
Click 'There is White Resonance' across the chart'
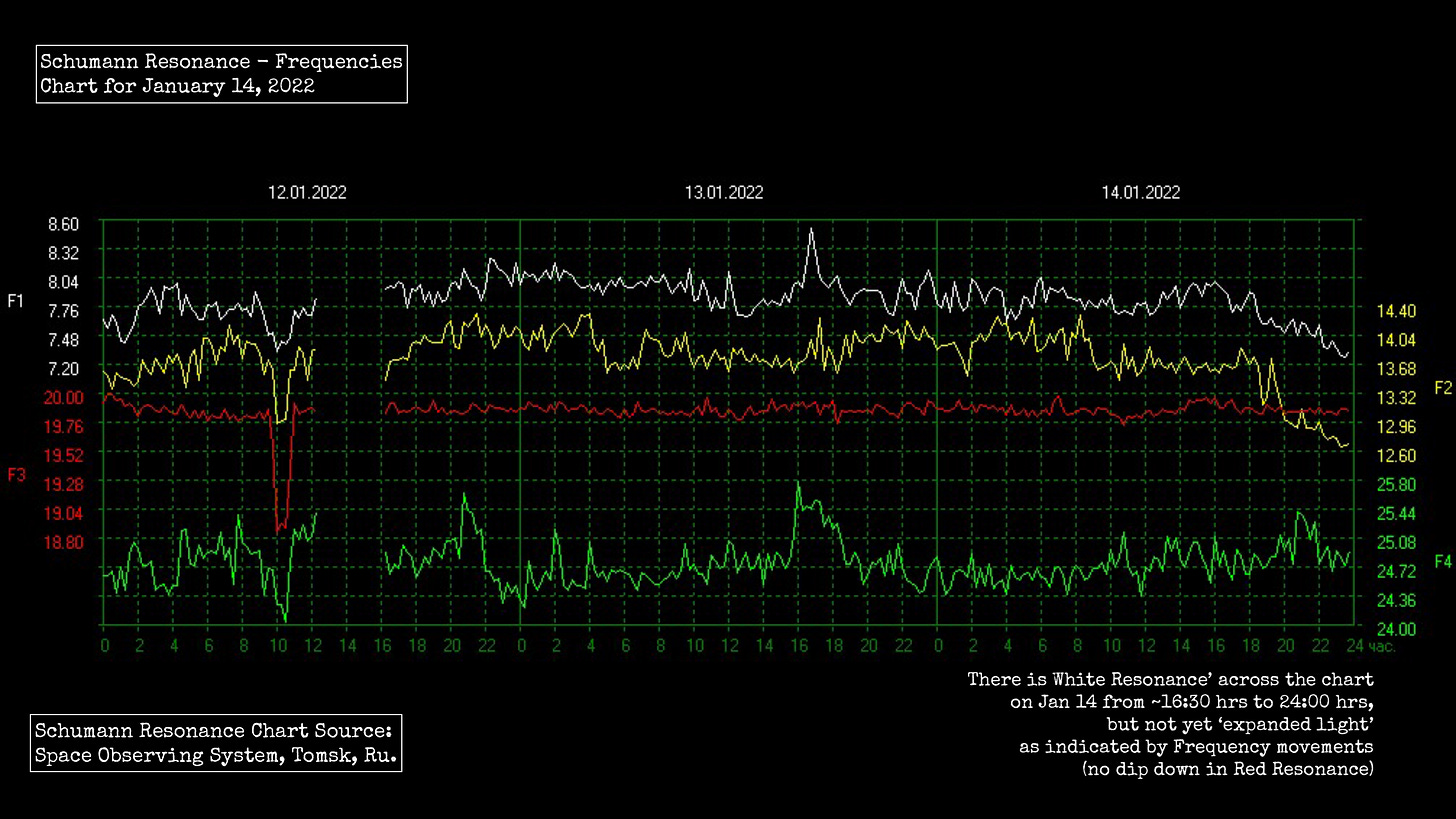pos(1171,680)
